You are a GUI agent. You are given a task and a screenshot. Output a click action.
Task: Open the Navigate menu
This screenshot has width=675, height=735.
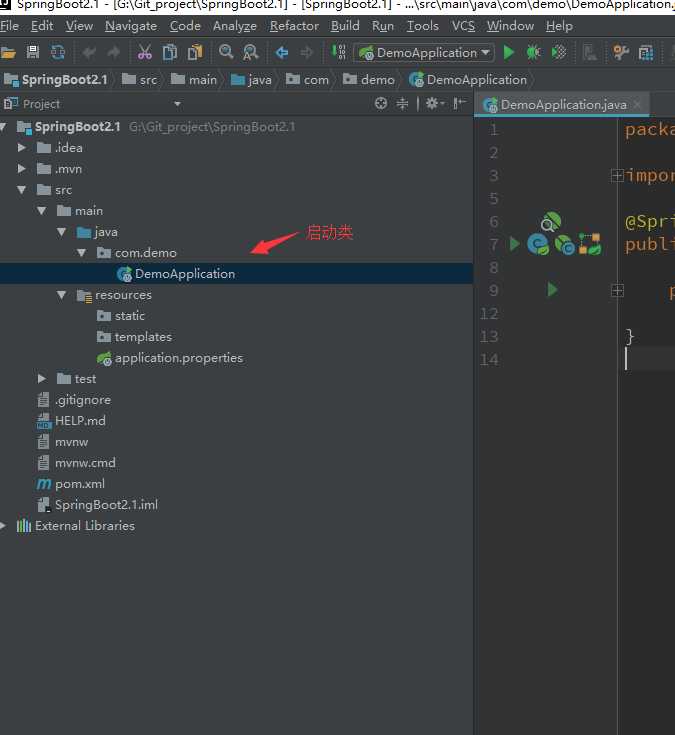click(x=131, y=26)
